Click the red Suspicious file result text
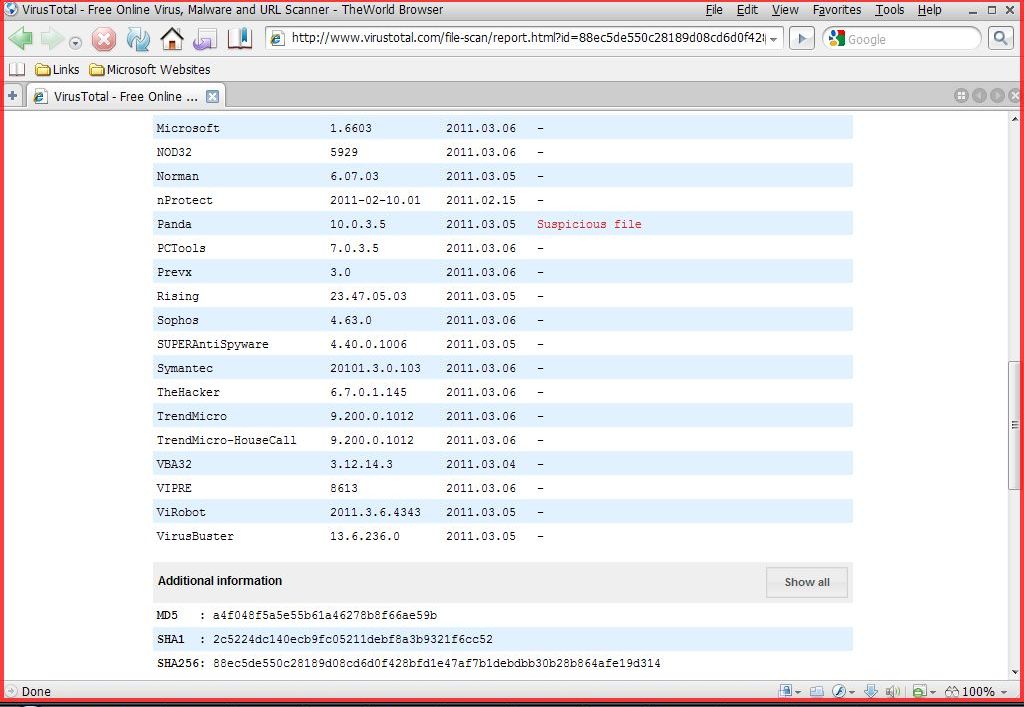The width and height of the screenshot is (1024, 707). [x=589, y=224]
